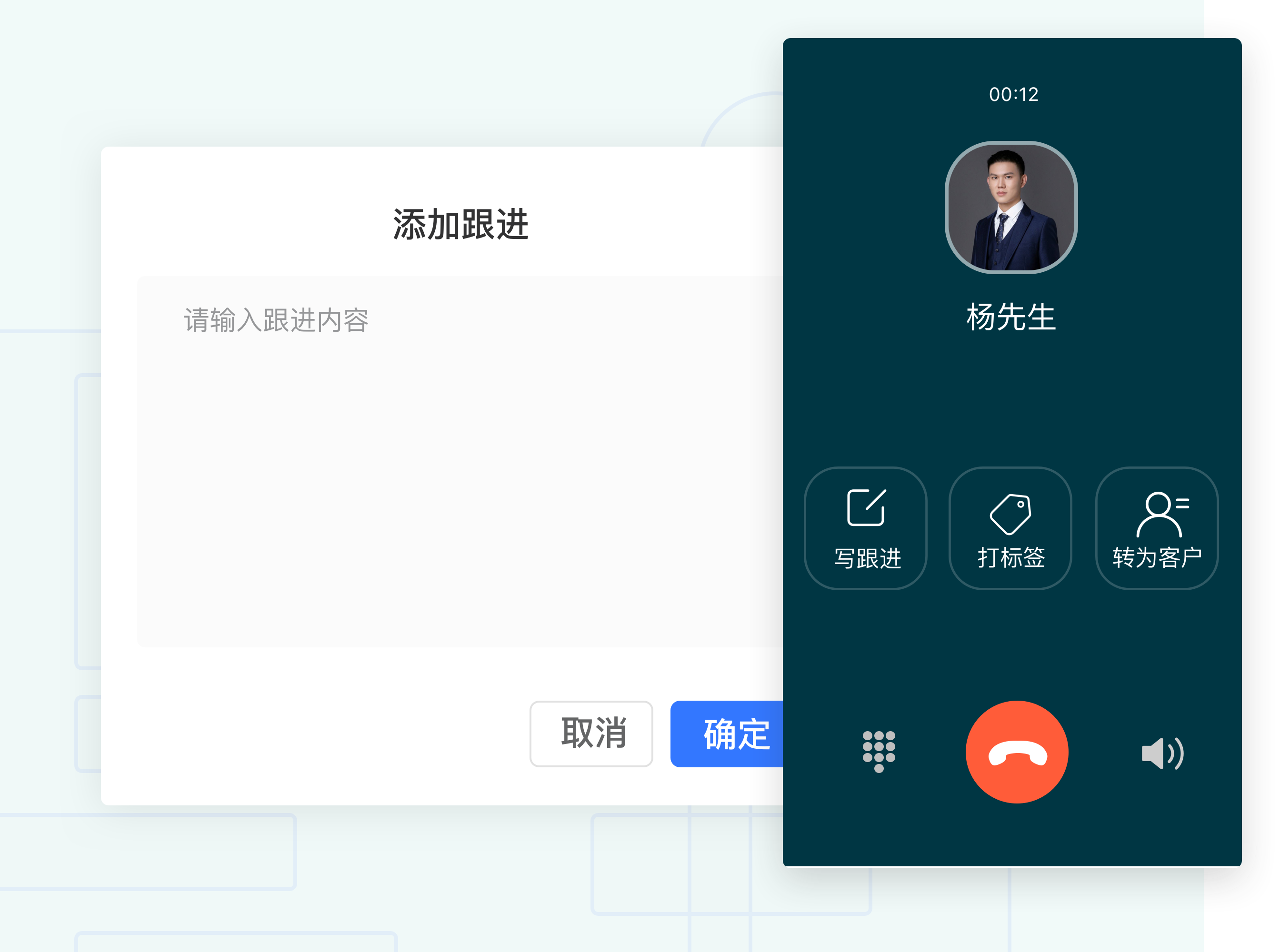Image resolution: width=1280 pixels, height=952 pixels.
Task: Click the 转为客户 convert-to-customer icon
Action: tap(1157, 527)
